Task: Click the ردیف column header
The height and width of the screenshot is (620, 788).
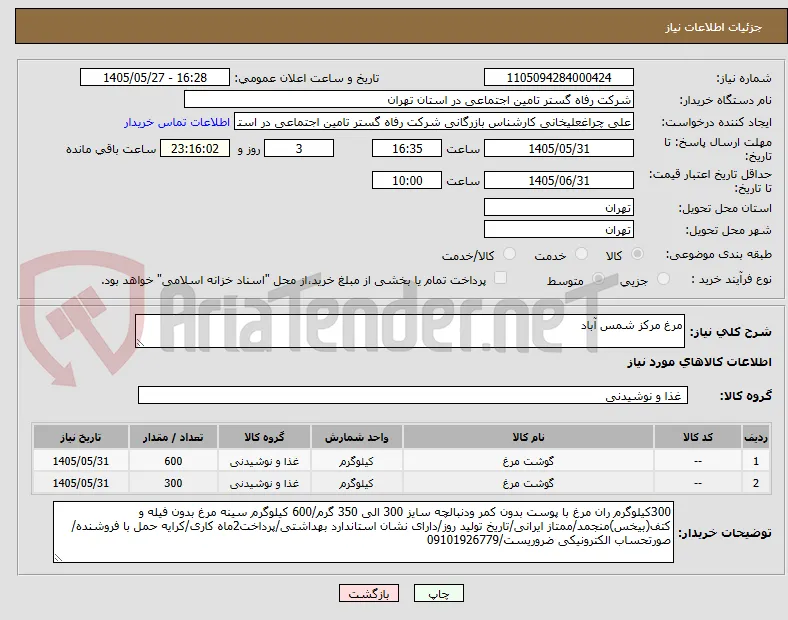Action: click(756, 437)
